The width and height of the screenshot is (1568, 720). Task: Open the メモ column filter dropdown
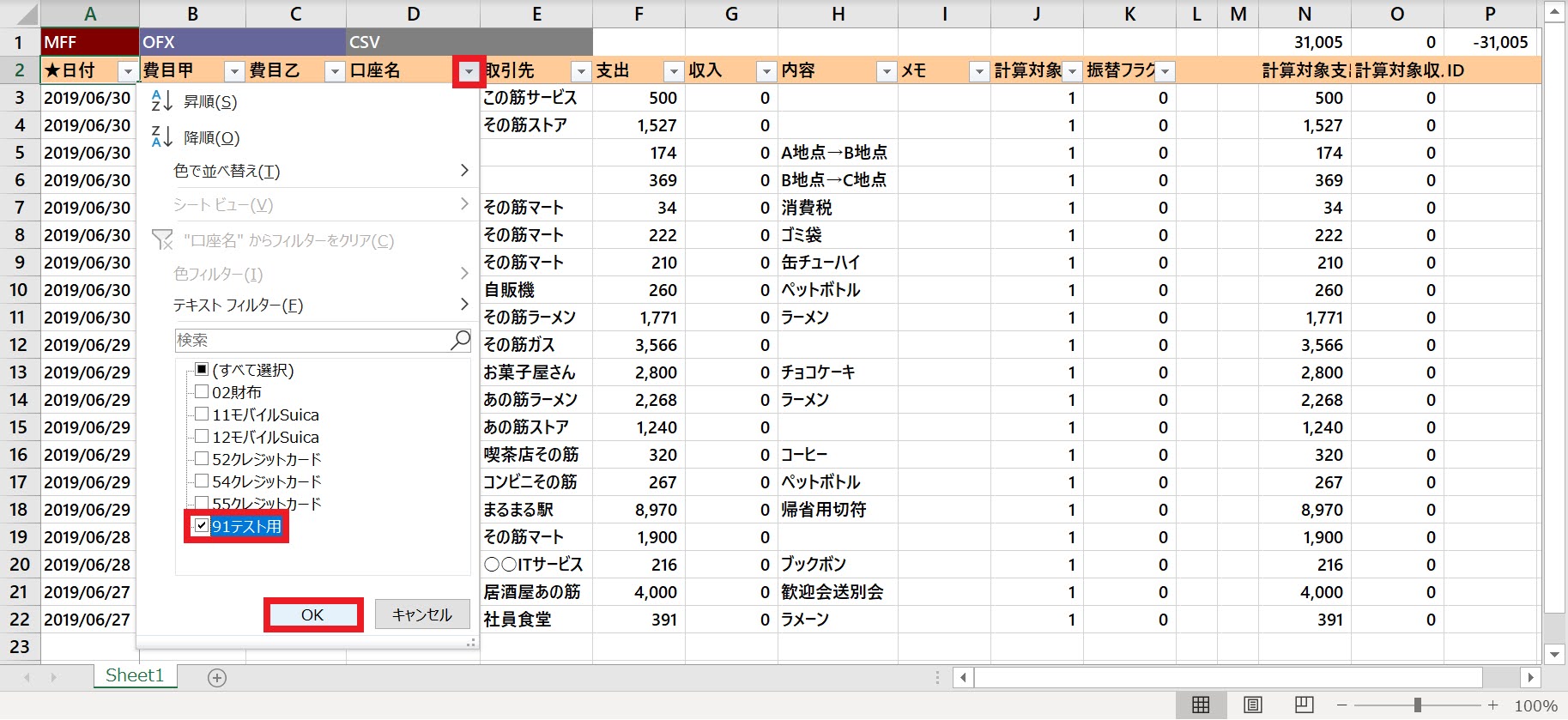tap(979, 71)
